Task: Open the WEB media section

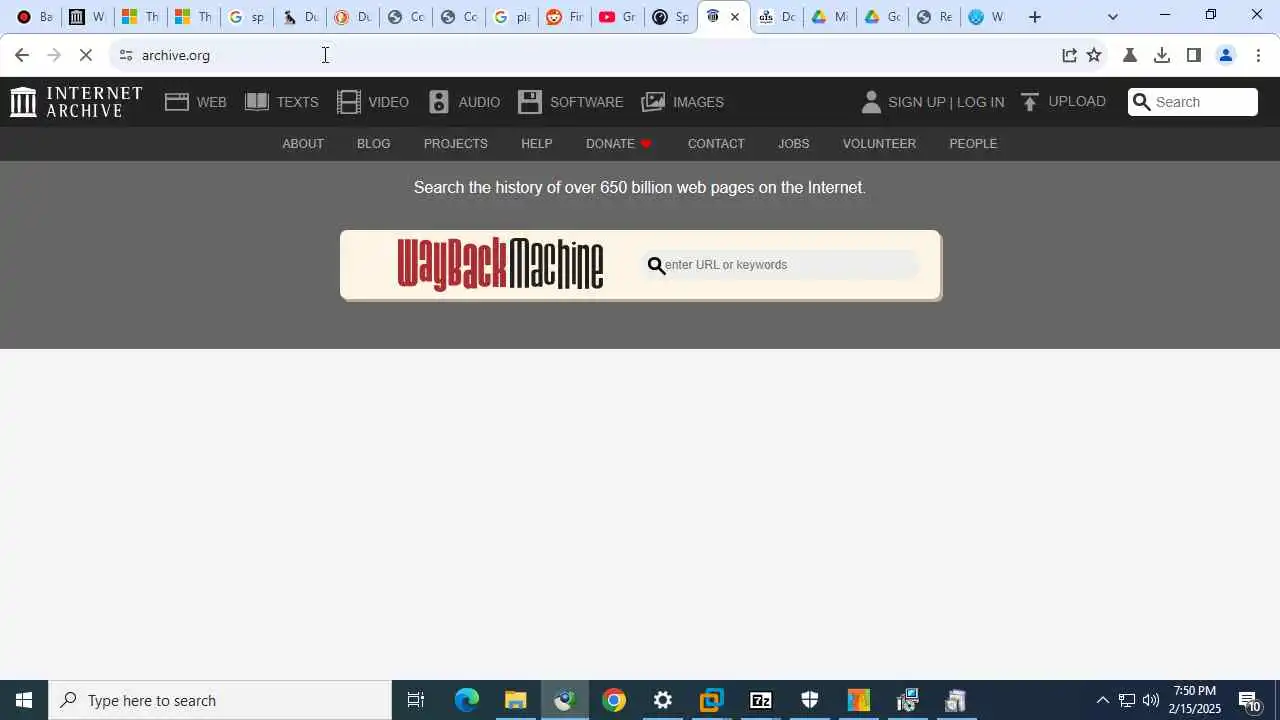Action: tap(196, 102)
